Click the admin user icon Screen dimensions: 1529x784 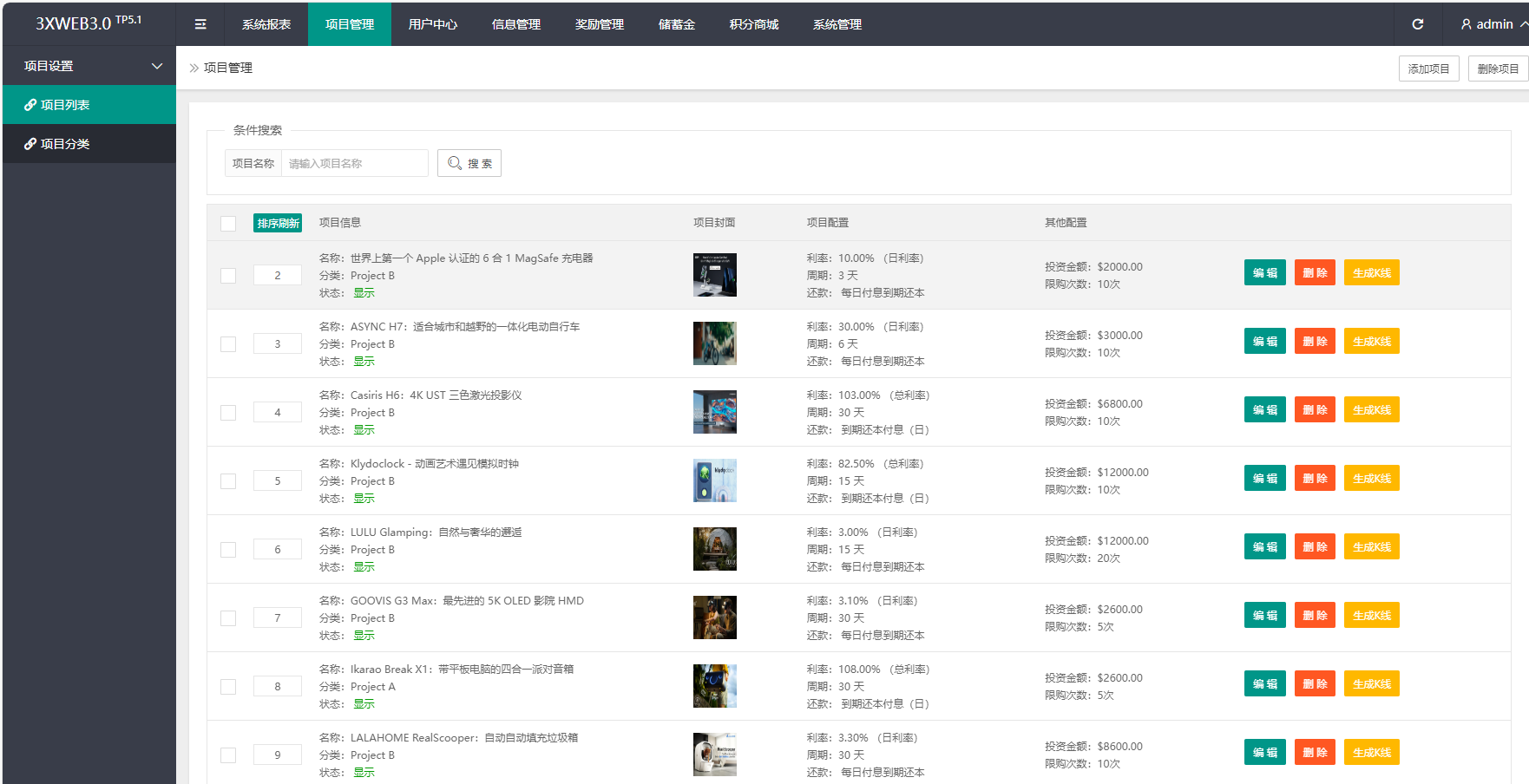1467,24
